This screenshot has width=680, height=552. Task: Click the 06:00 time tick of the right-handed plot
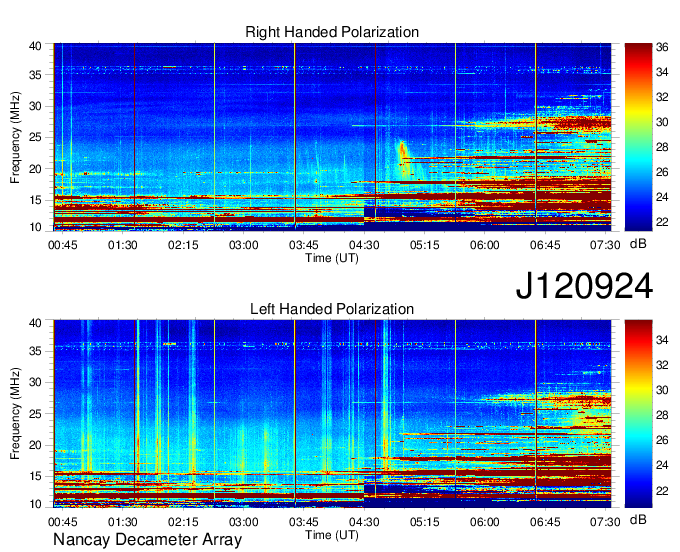click(484, 245)
